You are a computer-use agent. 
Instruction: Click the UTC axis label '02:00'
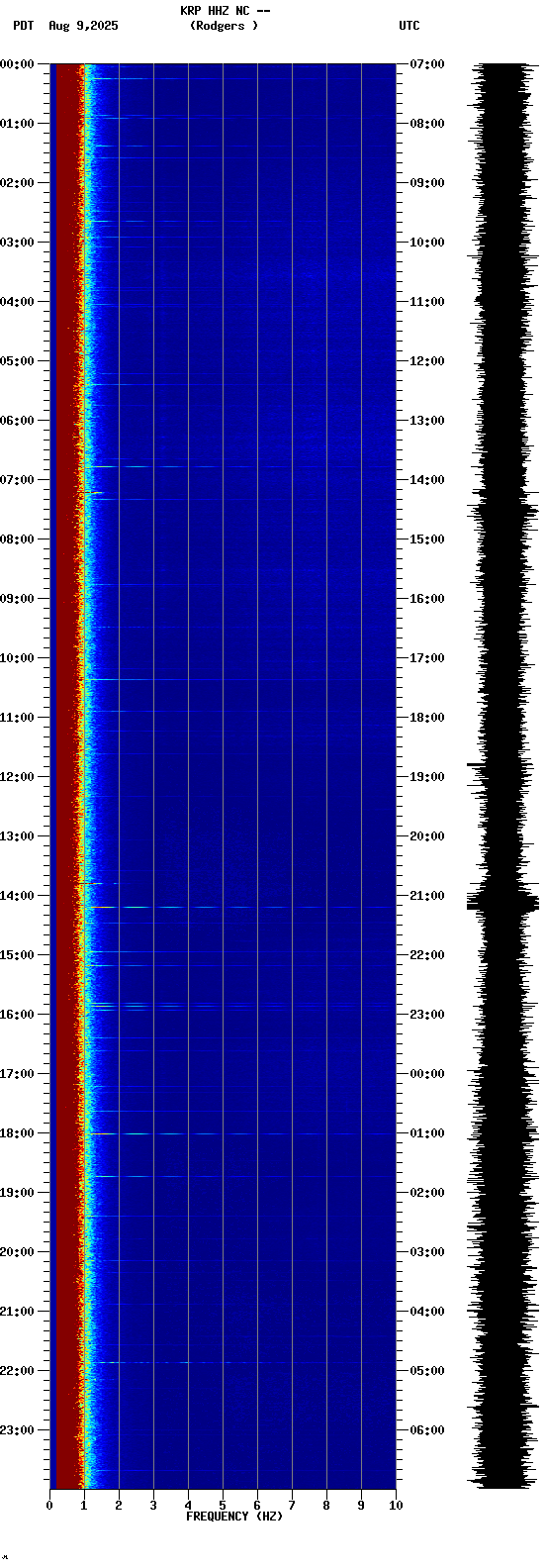pyautogui.click(x=427, y=1193)
